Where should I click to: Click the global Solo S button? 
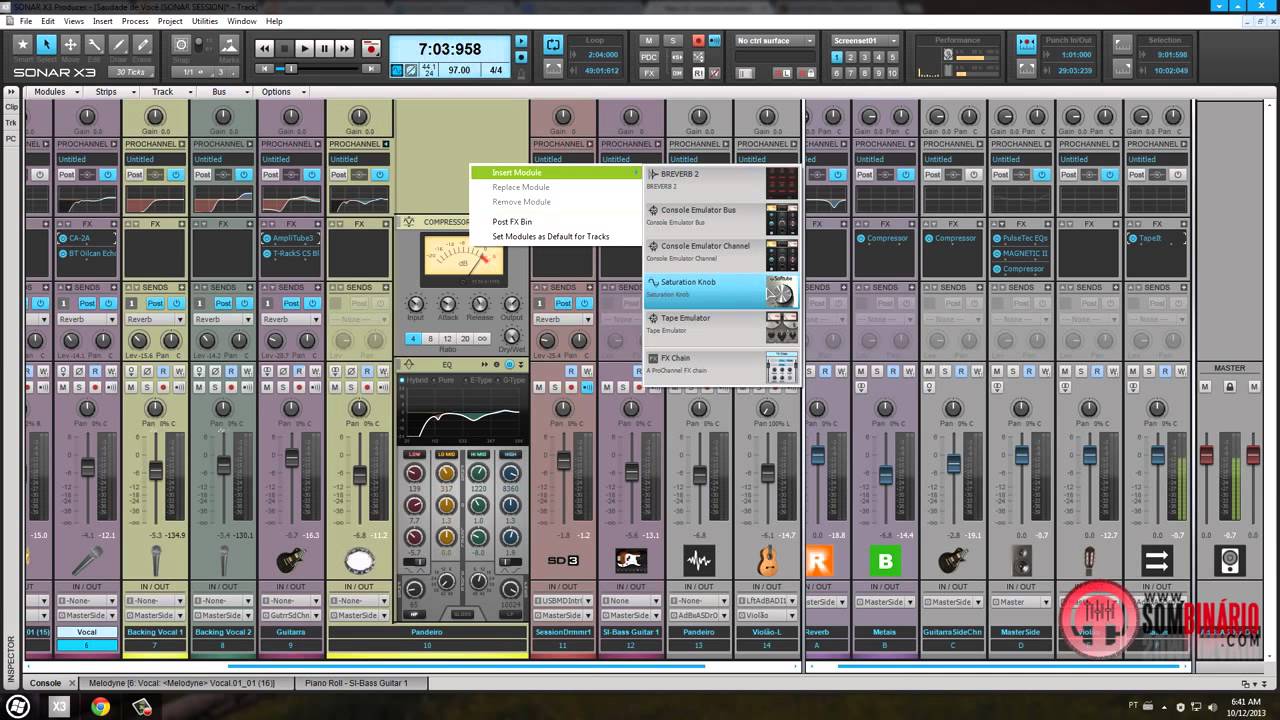point(673,41)
